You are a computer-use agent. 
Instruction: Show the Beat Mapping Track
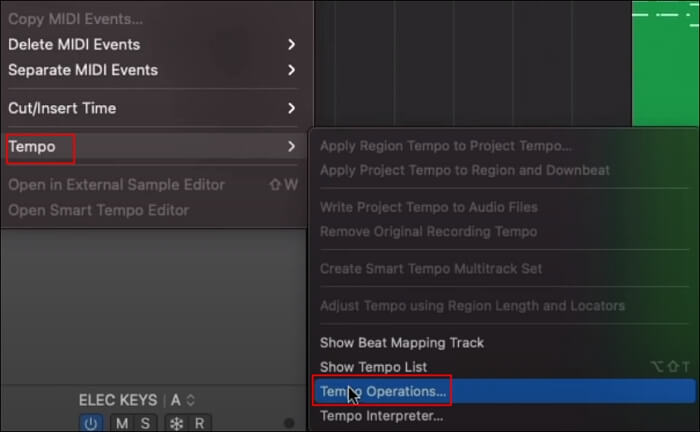pyautogui.click(x=401, y=342)
